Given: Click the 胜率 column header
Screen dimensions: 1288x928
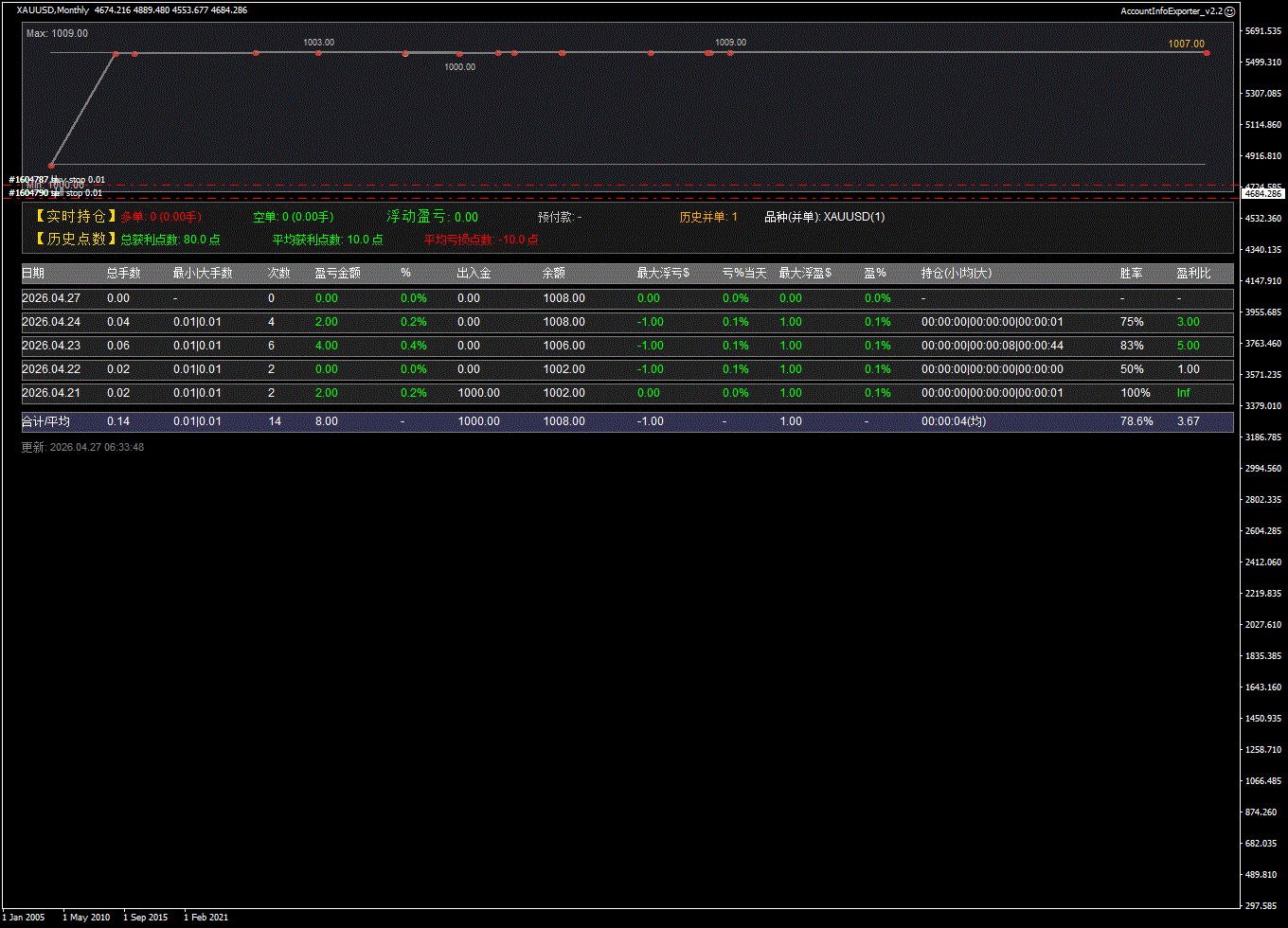Looking at the screenshot, I should [x=1131, y=273].
